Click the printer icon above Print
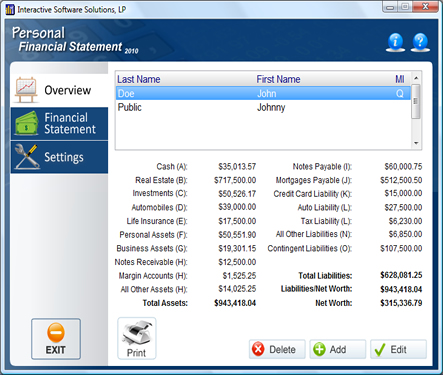Viewport: 443px width, 375px height. 137,334
